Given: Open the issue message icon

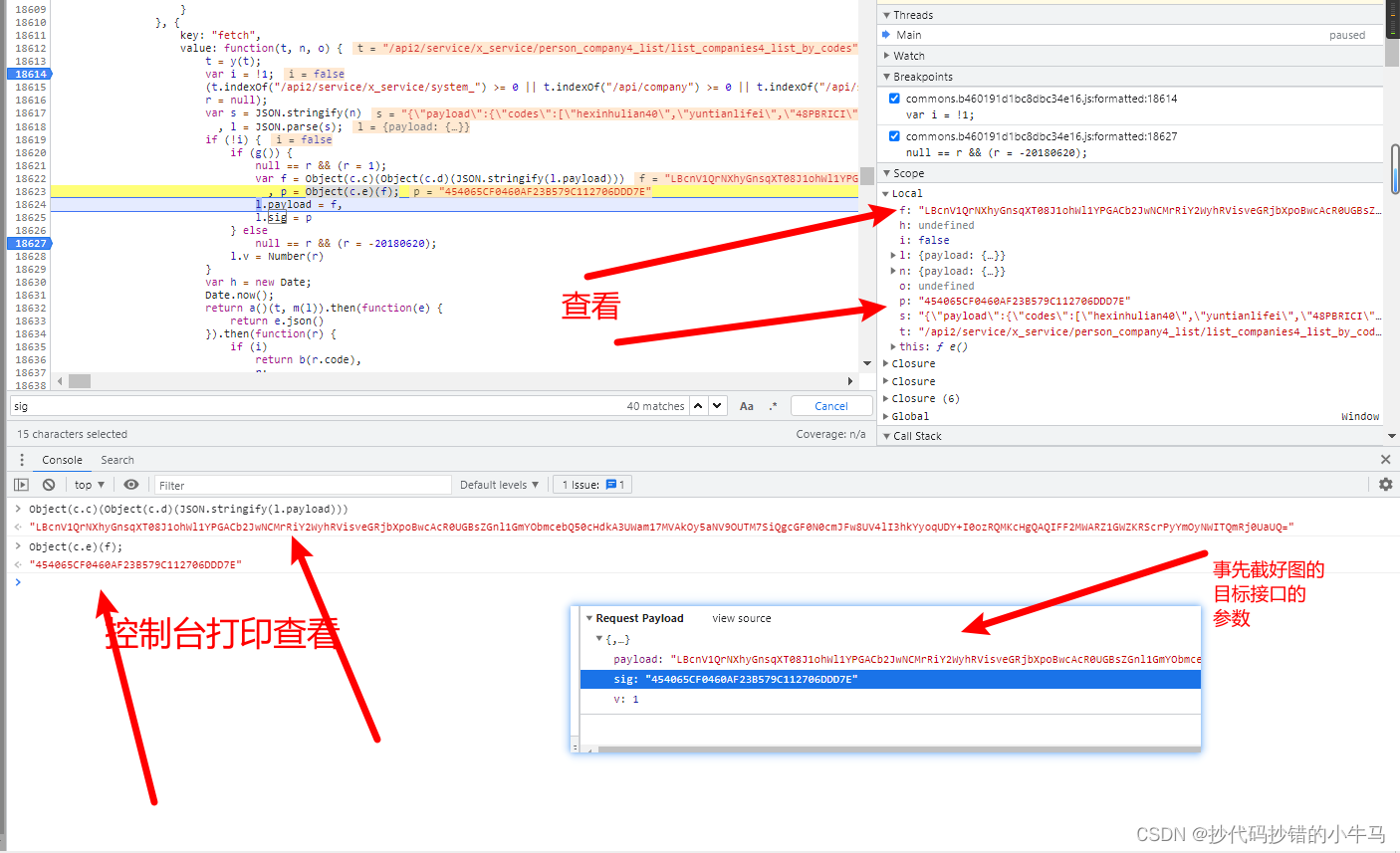Looking at the screenshot, I should (x=611, y=485).
